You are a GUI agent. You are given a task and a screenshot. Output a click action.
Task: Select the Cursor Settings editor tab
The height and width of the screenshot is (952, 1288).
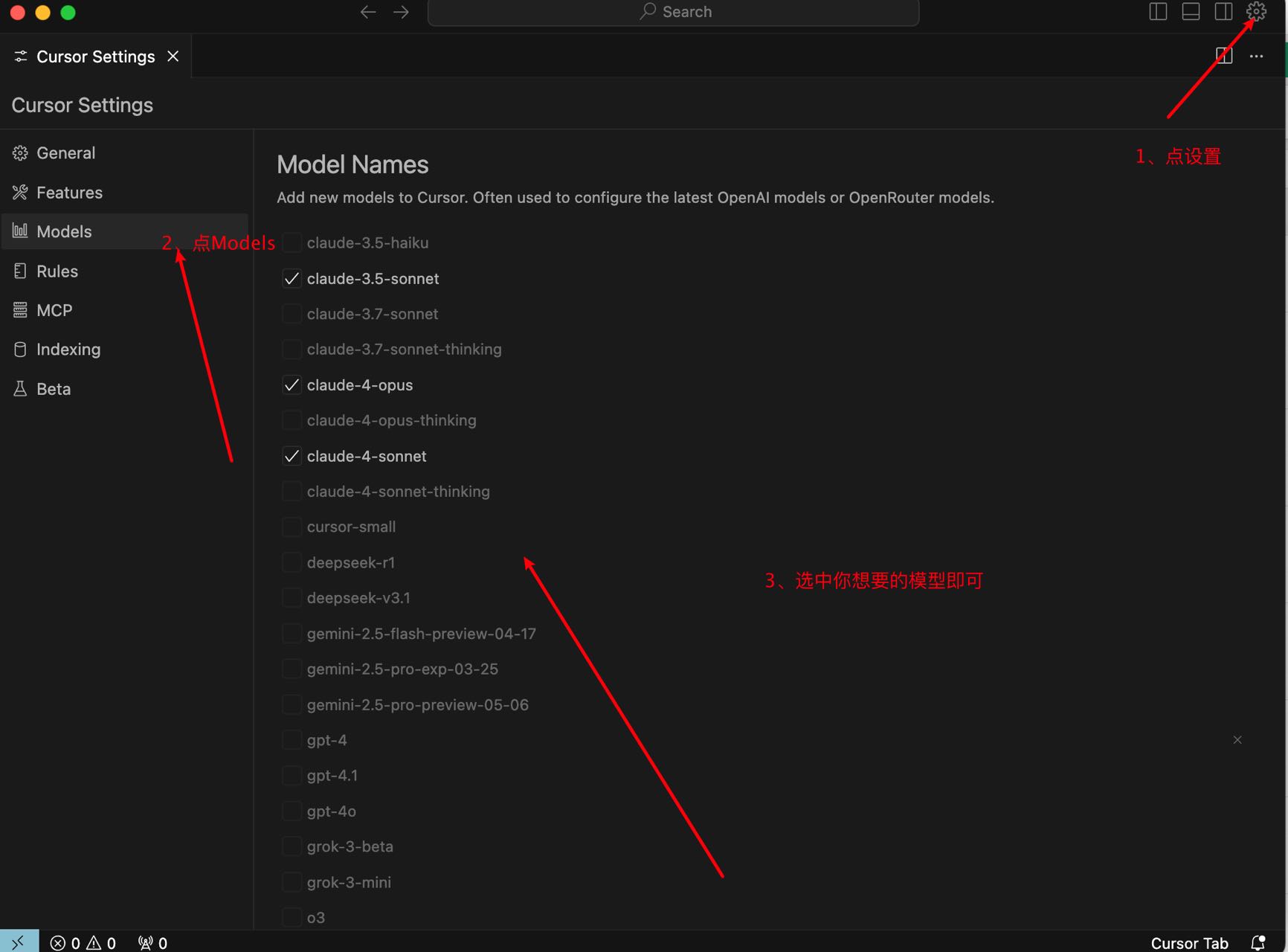pos(96,57)
